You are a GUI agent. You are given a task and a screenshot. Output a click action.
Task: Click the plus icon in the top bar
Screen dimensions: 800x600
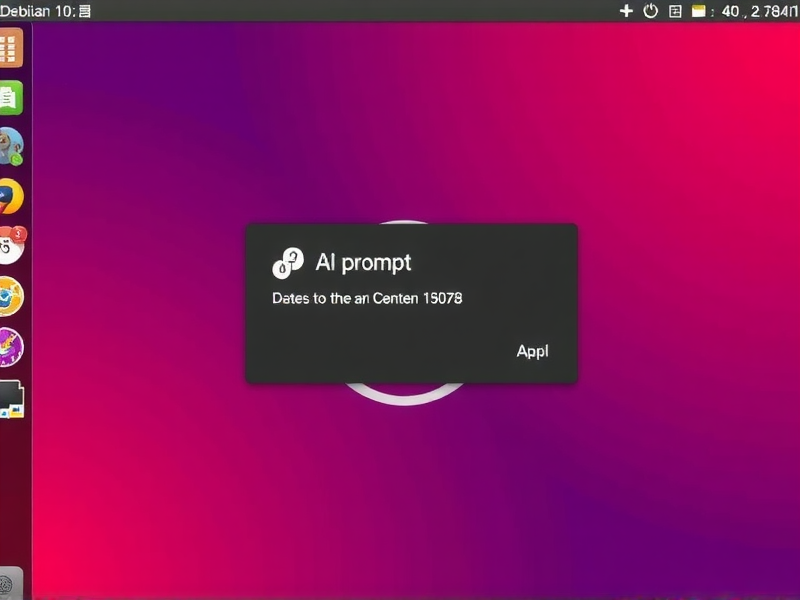click(x=627, y=11)
